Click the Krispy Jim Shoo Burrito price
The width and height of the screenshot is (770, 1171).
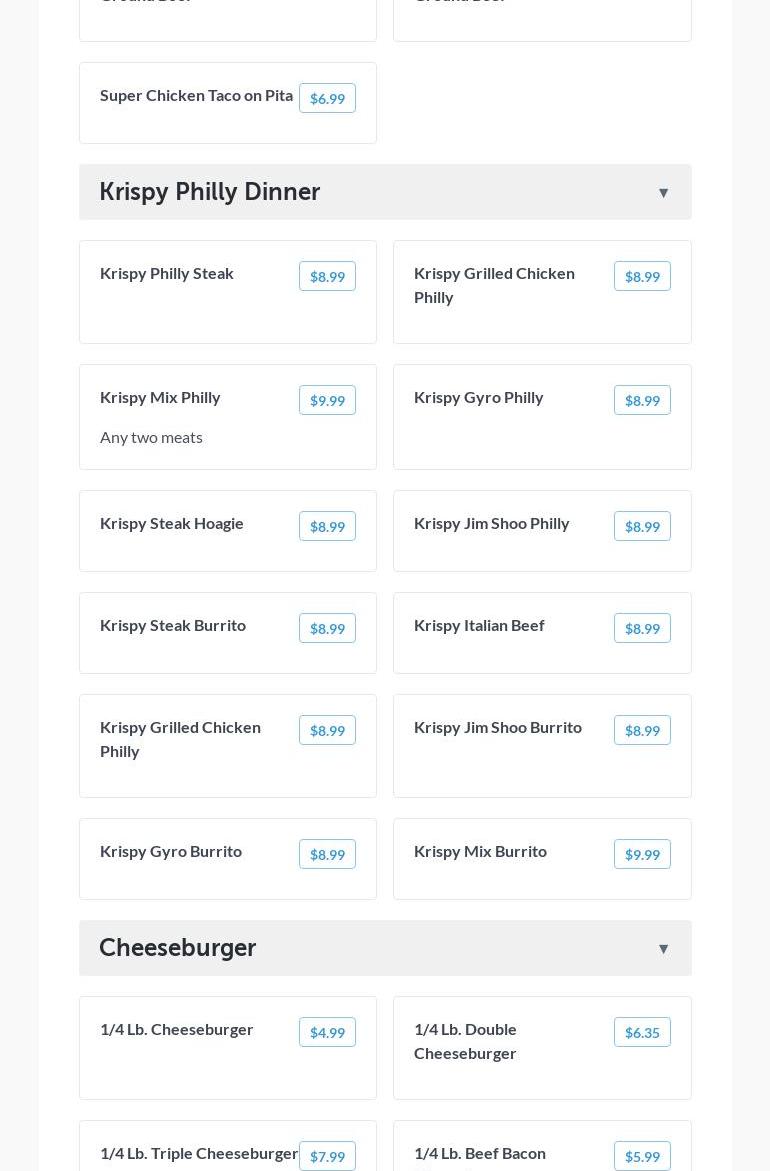point(642,731)
